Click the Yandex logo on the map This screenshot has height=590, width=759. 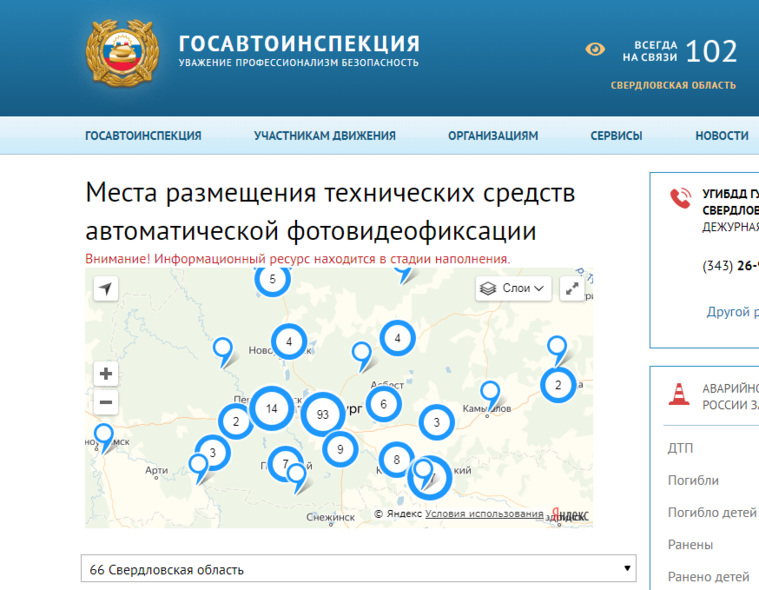click(570, 514)
